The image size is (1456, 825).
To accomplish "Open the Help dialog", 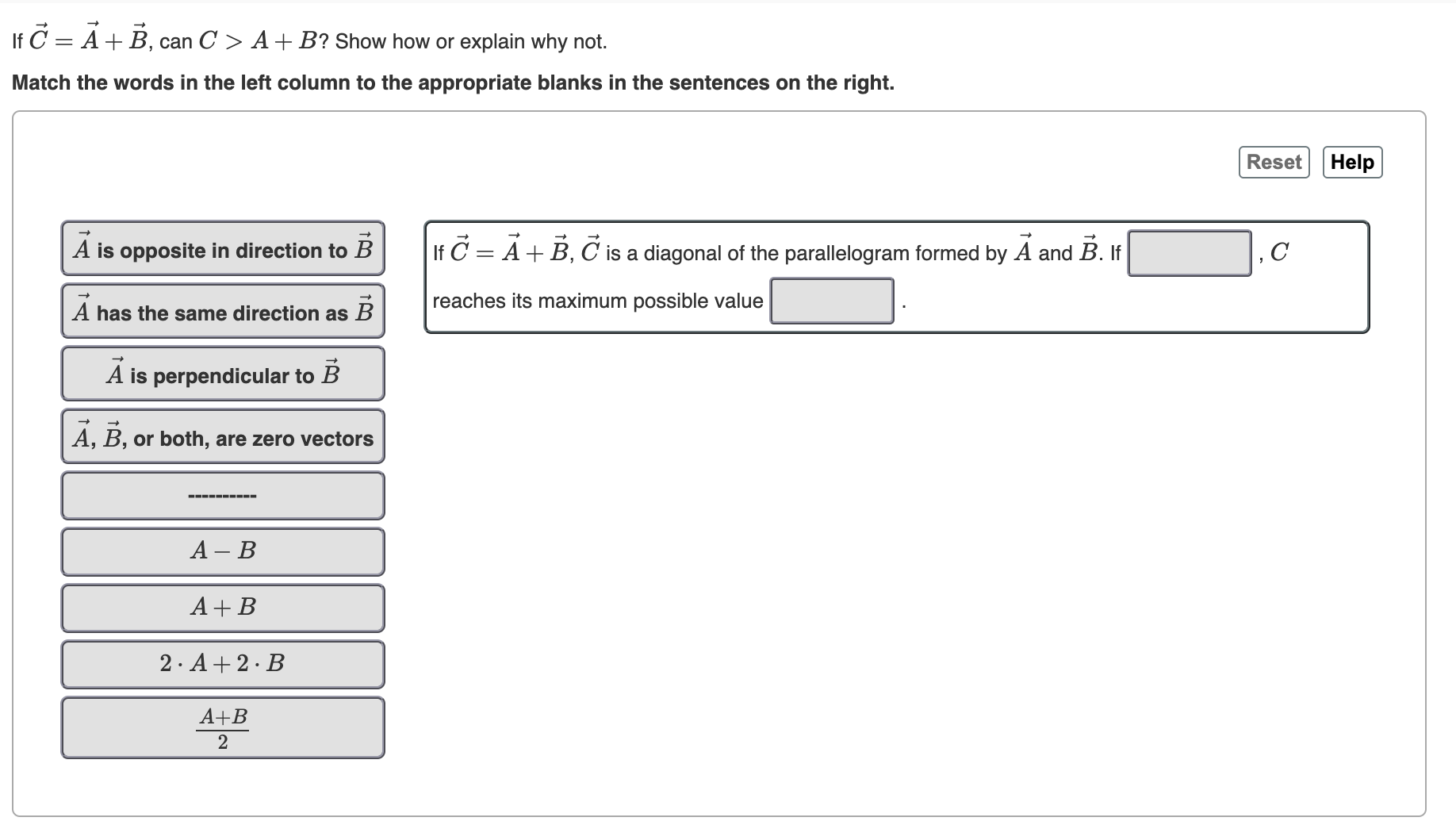I will coord(1352,162).
